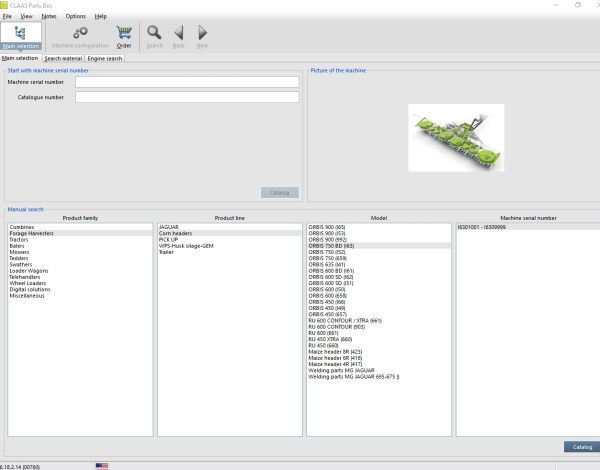Screen dimensions: 600x470
Task: Go Back using the left arrow icon
Action: [x=178, y=33]
